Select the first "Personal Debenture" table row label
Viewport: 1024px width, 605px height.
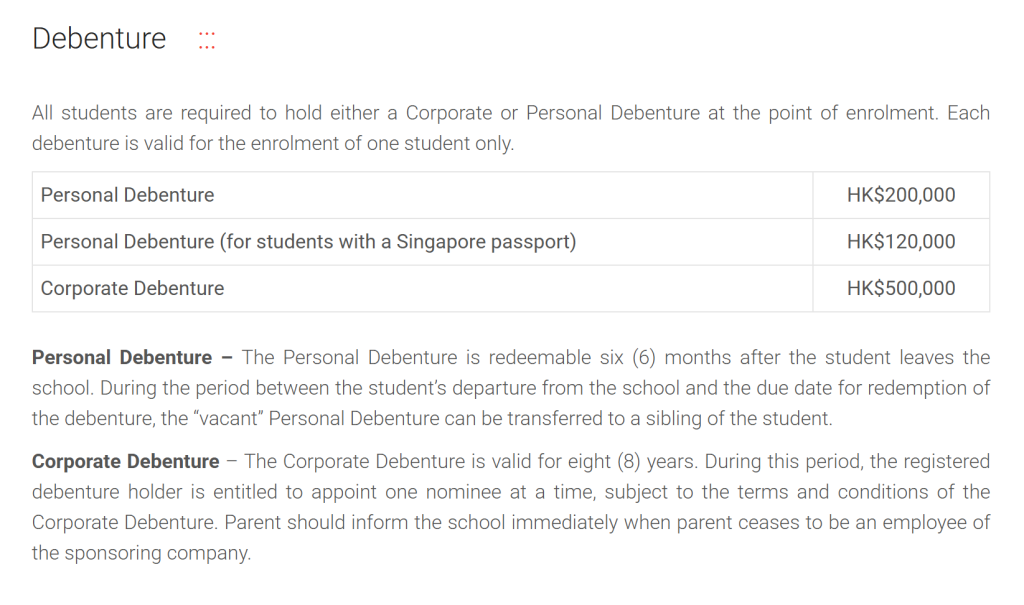click(x=127, y=195)
